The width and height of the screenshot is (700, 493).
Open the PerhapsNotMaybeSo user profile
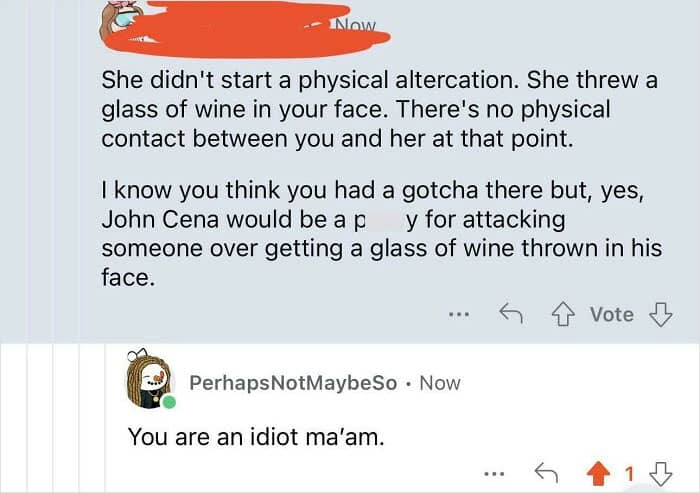pos(292,383)
